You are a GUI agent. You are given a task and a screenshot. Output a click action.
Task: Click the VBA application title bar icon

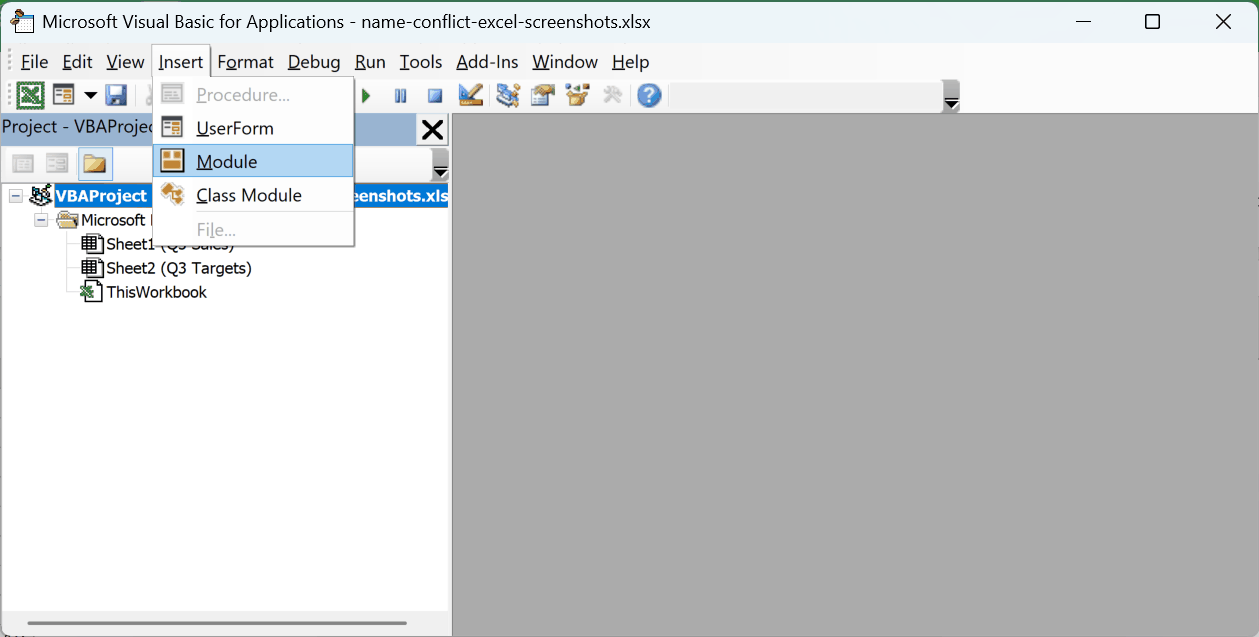click(x=23, y=21)
